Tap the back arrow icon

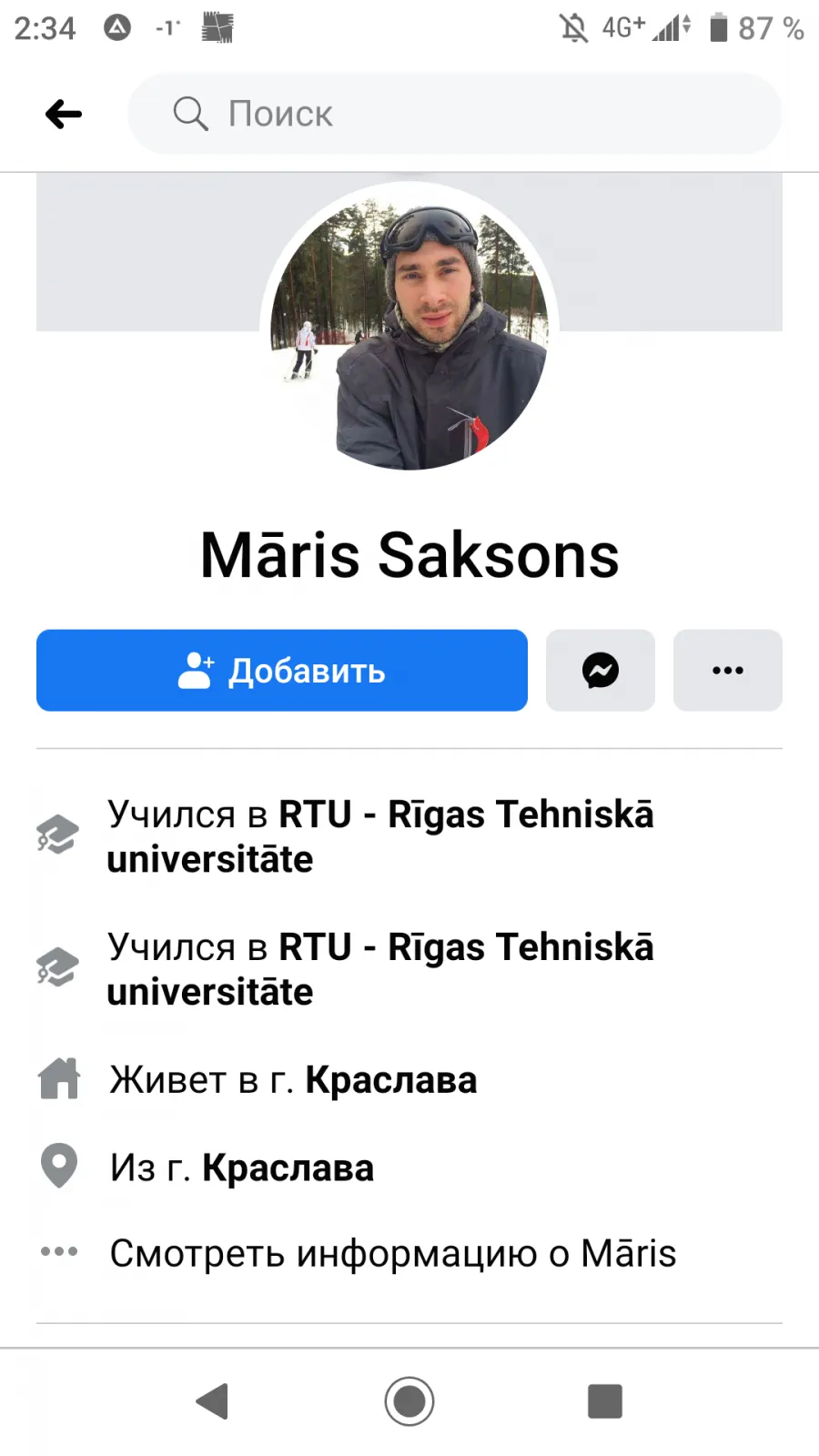click(x=64, y=114)
